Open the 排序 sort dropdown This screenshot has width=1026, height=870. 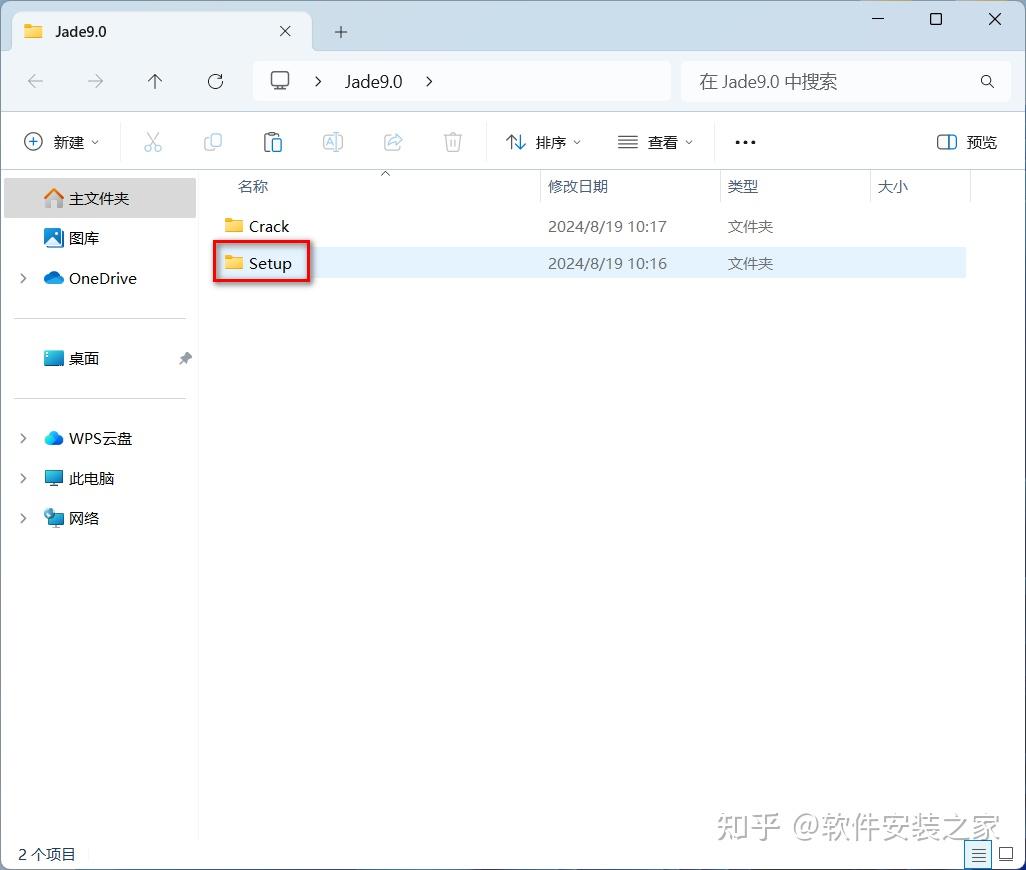point(543,141)
